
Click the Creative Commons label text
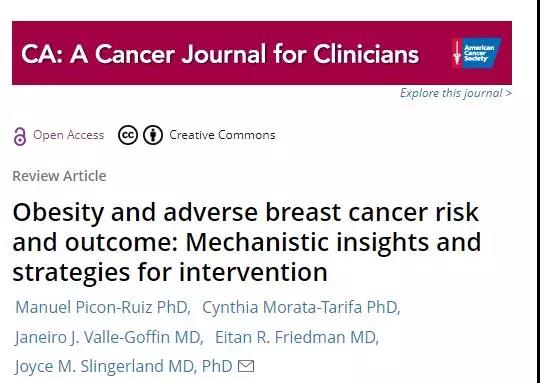222,135
